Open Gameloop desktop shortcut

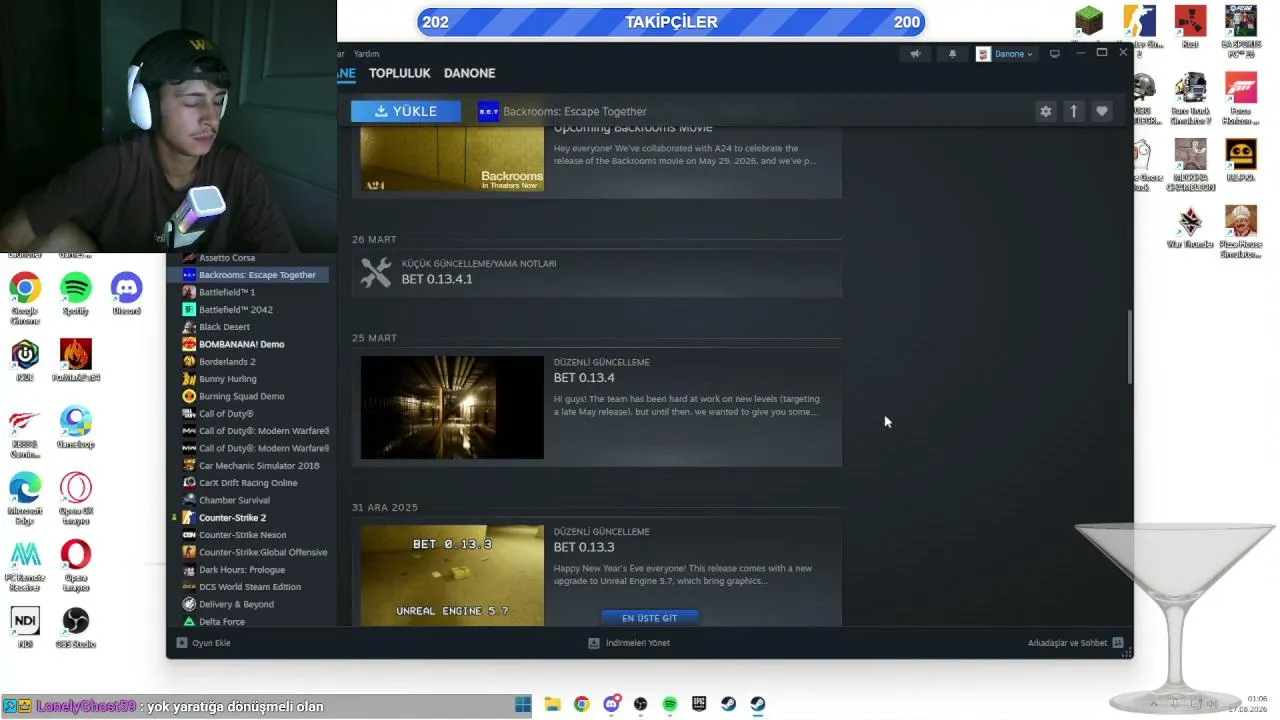pos(76,427)
